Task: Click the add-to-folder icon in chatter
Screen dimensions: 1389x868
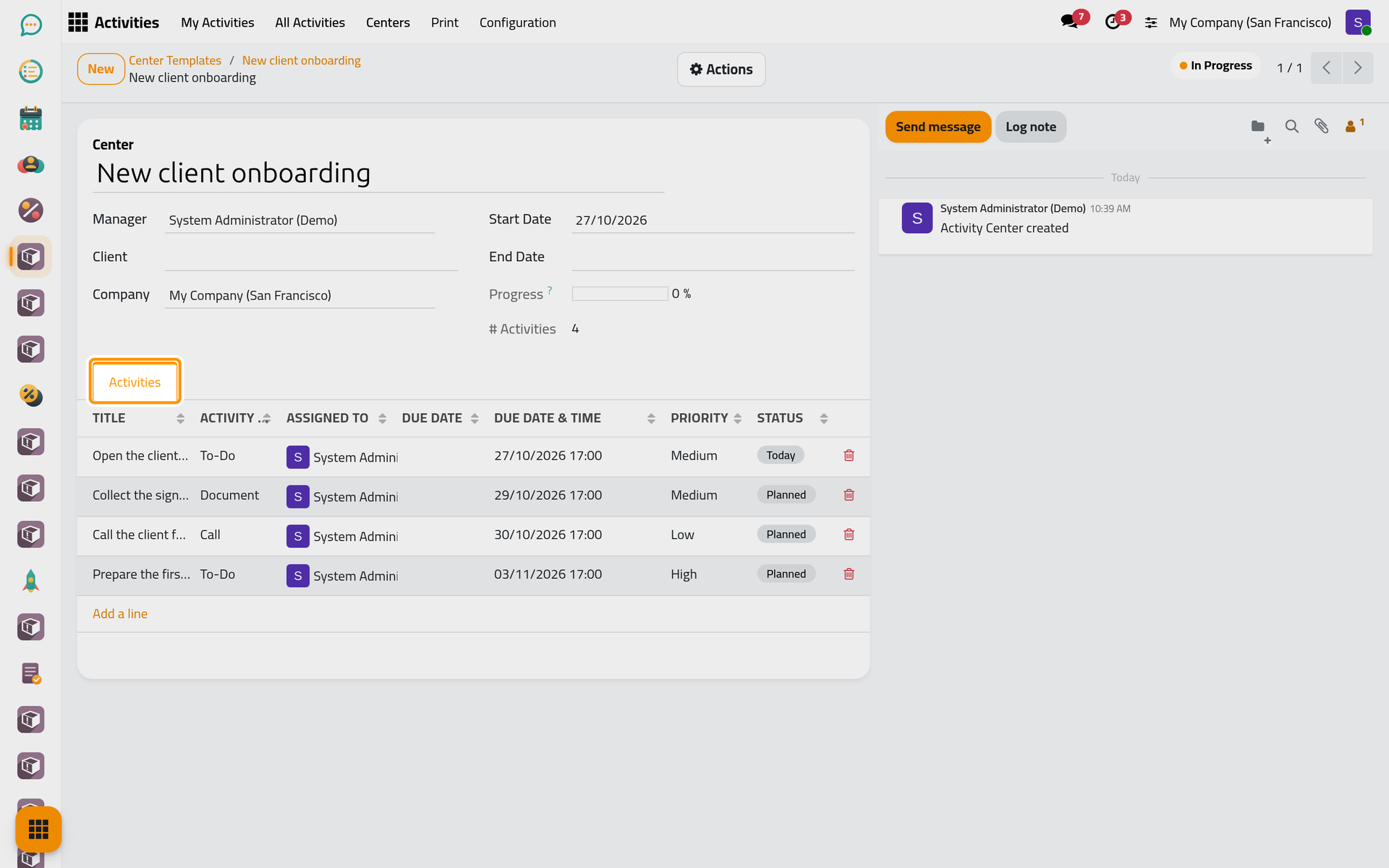Action: pos(1260,128)
